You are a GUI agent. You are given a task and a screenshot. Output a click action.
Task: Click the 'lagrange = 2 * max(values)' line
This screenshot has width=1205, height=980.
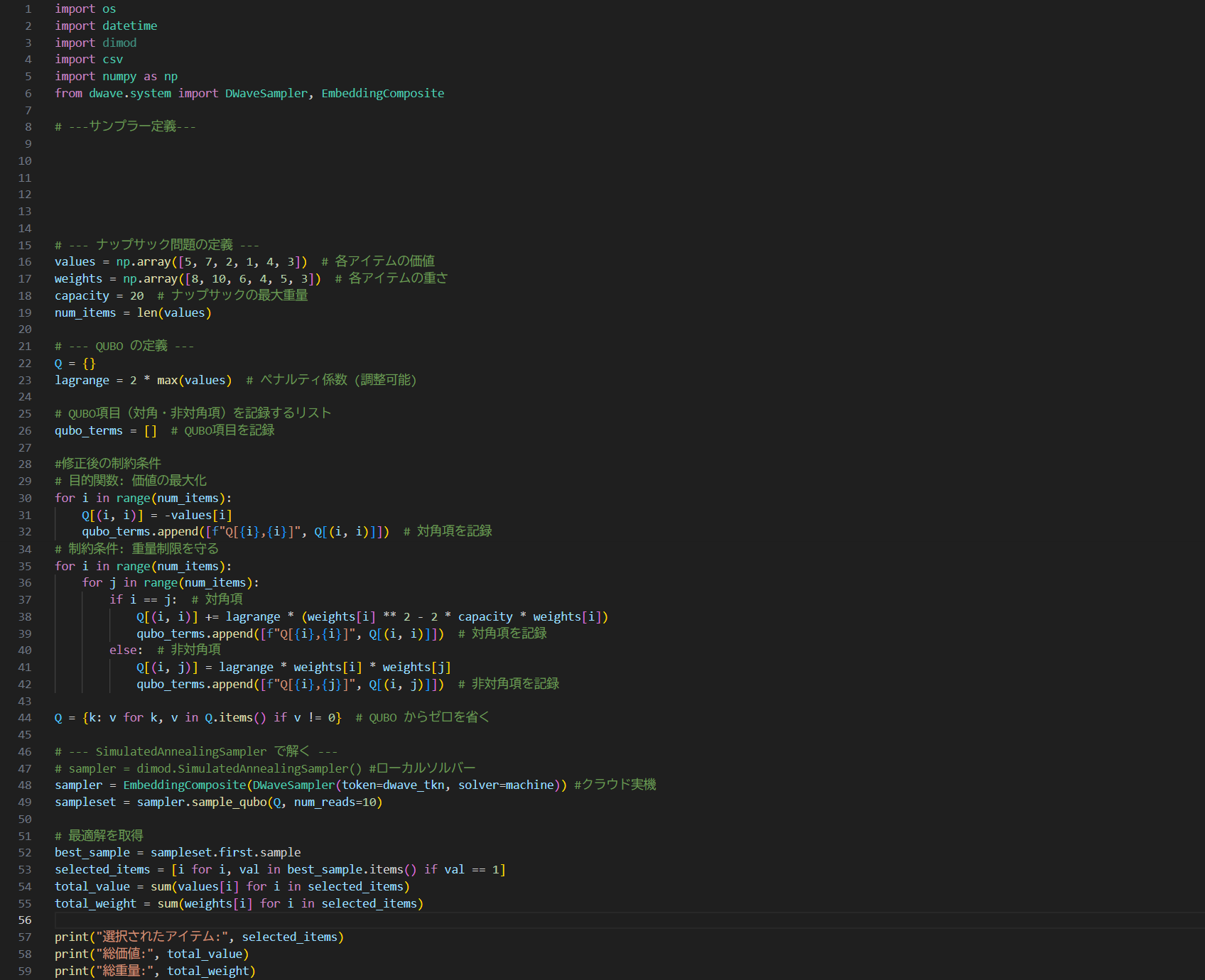pyautogui.click(x=143, y=381)
